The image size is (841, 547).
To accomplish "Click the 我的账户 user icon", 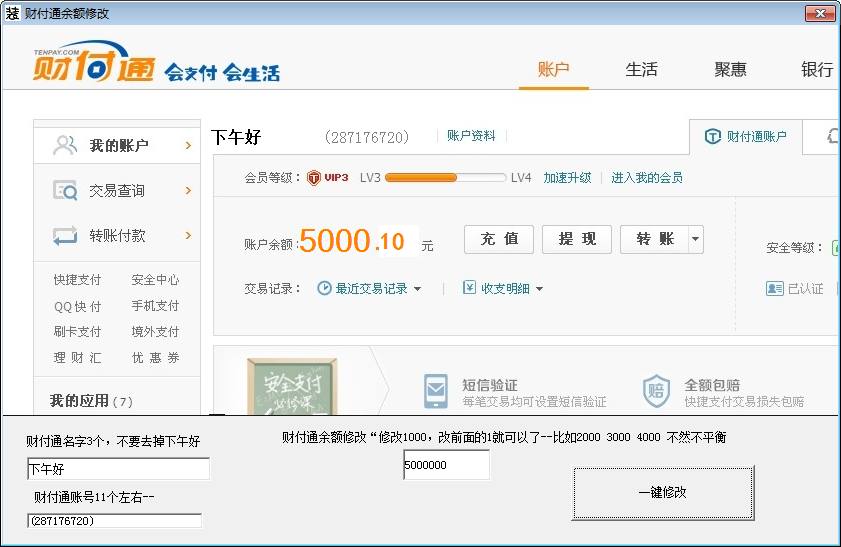I will pyautogui.click(x=65, y=145).
